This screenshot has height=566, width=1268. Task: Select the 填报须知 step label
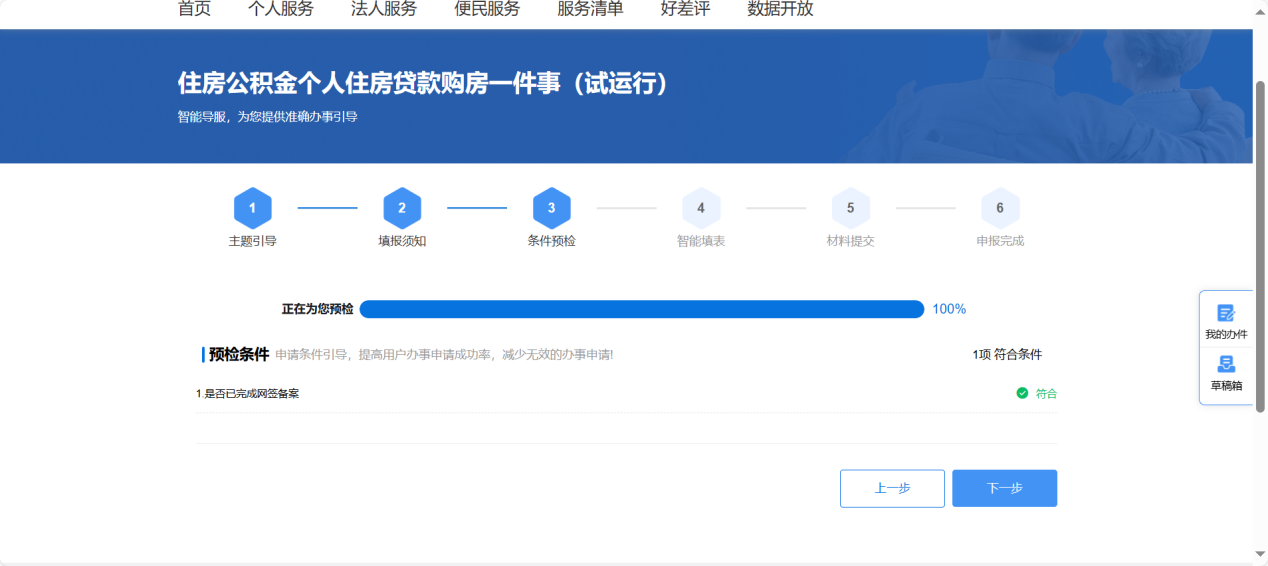point(402,241)
